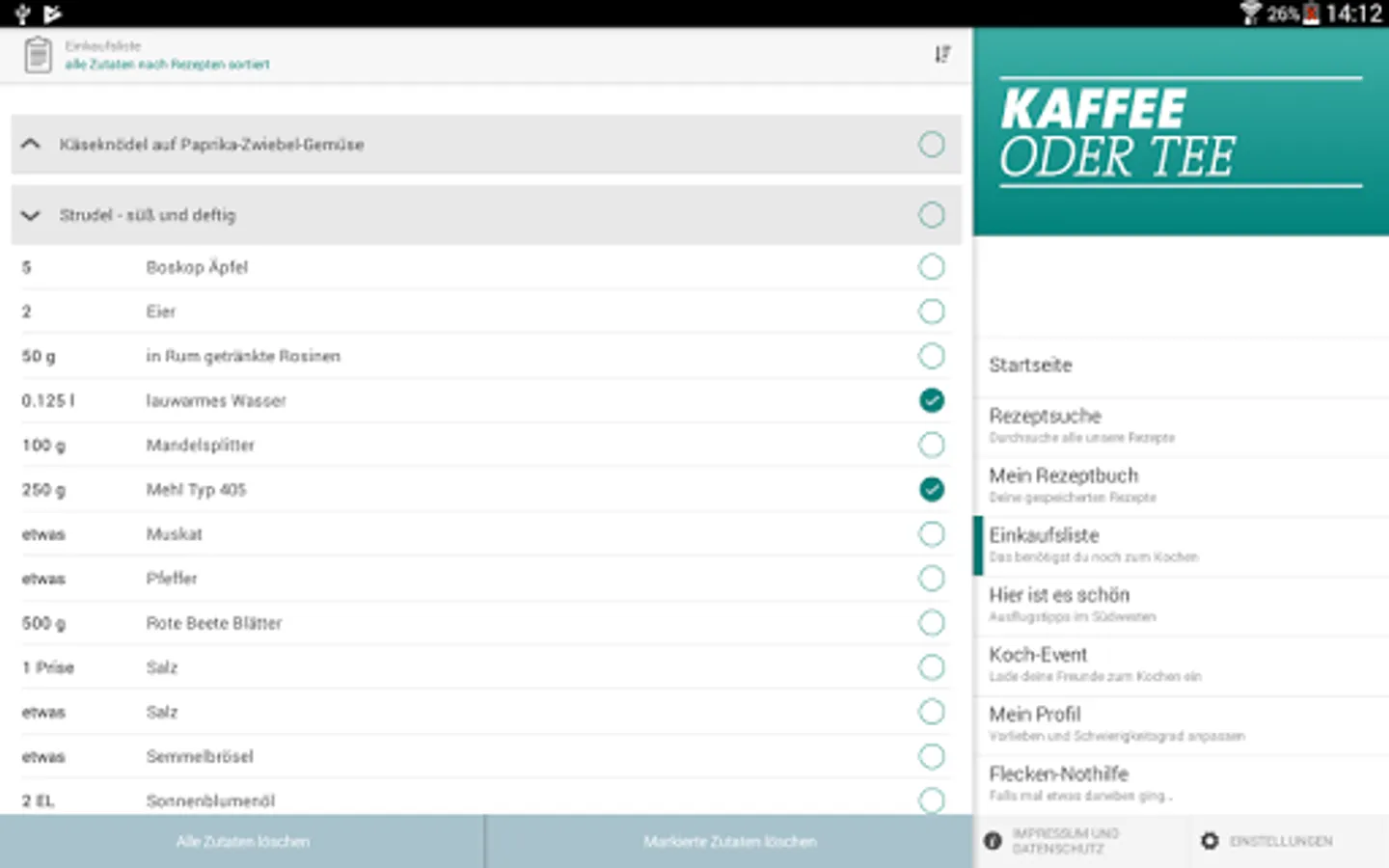Tap the shopping list clipboard icon
The width and height of the screenshot is (1389, 868).
(38, 55)
